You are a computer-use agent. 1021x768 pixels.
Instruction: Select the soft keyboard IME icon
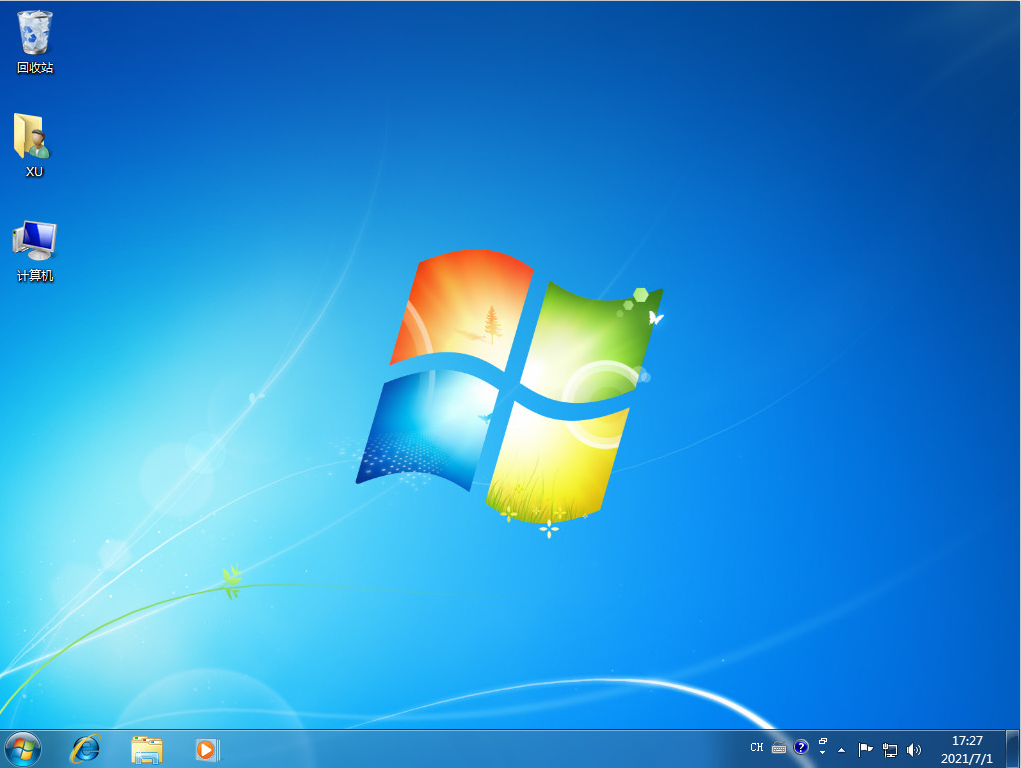779,747
